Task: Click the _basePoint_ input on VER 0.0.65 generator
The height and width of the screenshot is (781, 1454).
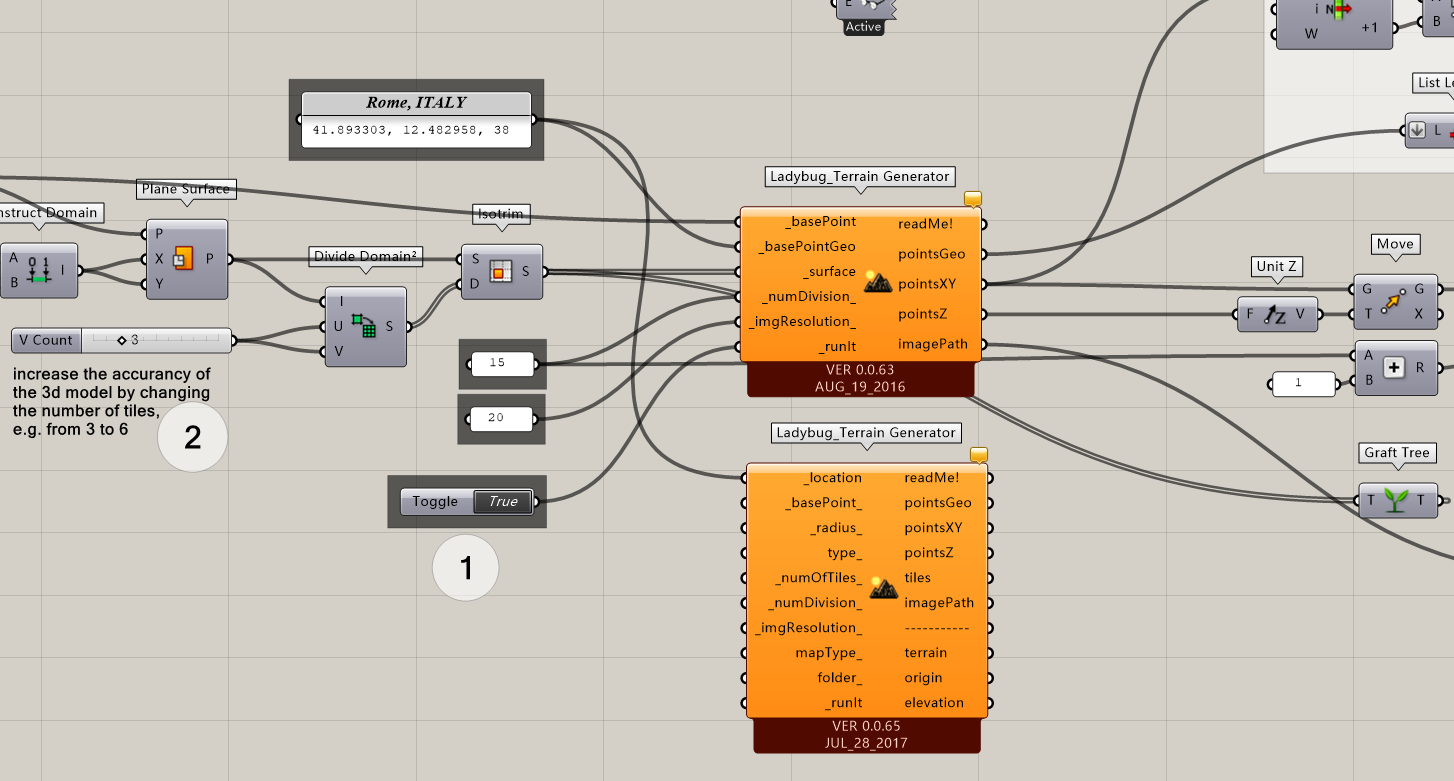Action: [823, 503]
